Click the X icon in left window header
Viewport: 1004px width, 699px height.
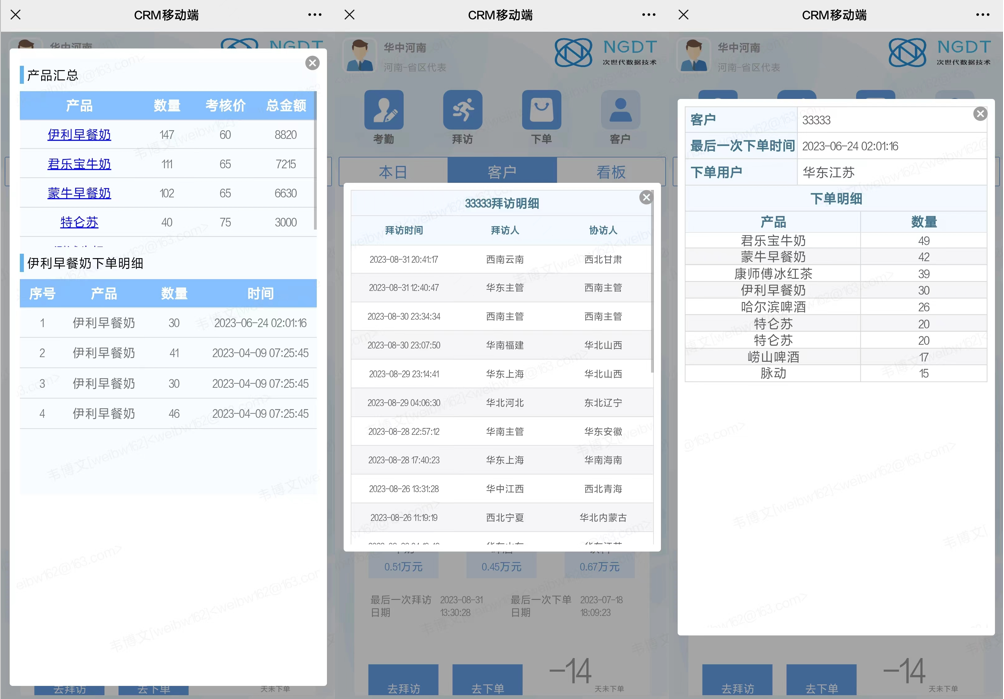16,15
